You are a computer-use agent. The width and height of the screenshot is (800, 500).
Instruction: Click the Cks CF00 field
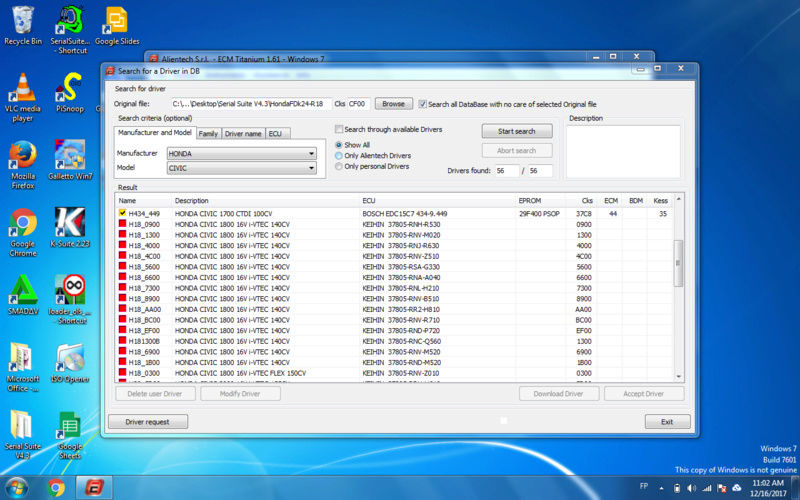pos(359,104)
